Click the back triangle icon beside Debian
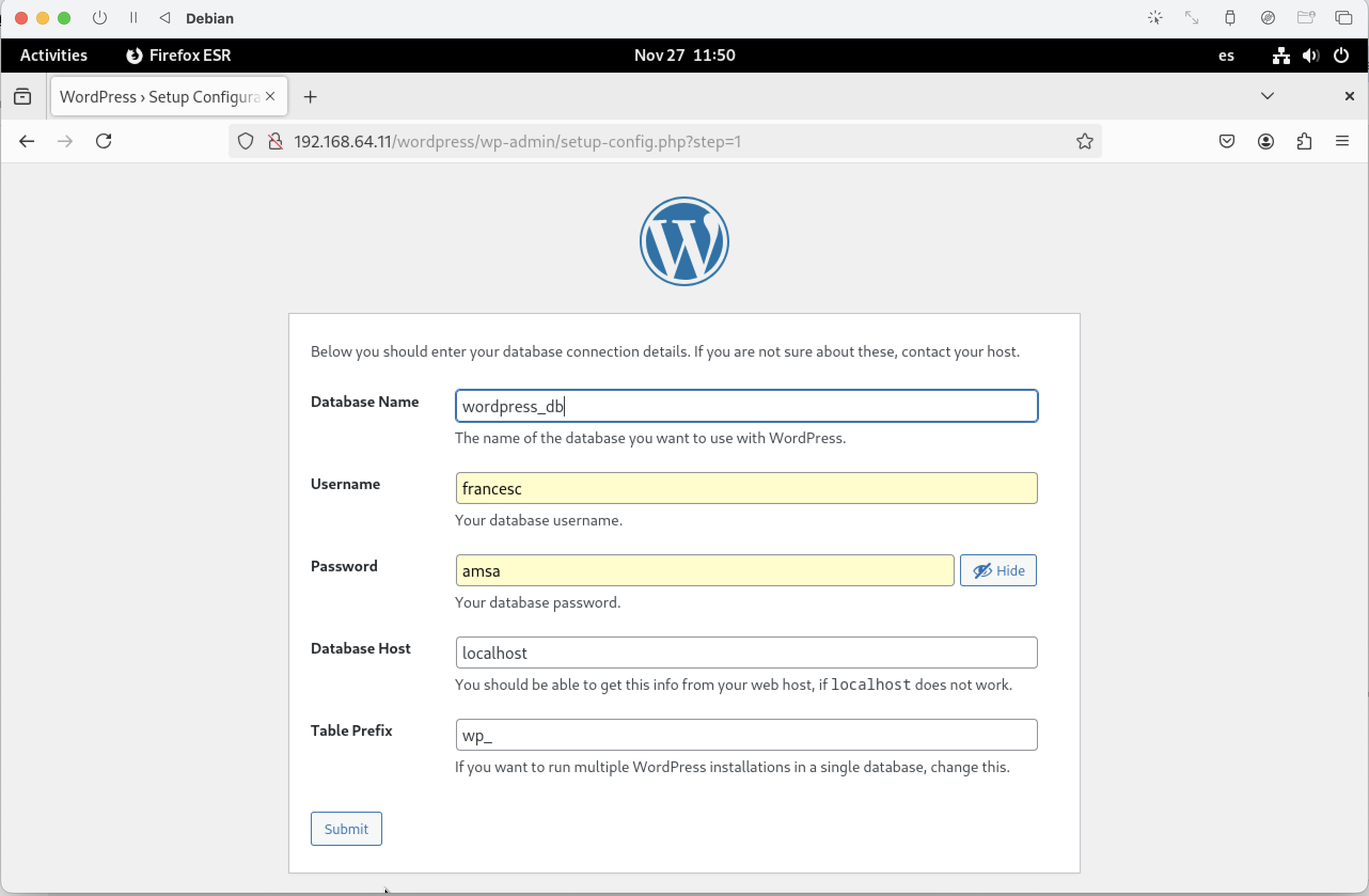 (x=165, y=18)
